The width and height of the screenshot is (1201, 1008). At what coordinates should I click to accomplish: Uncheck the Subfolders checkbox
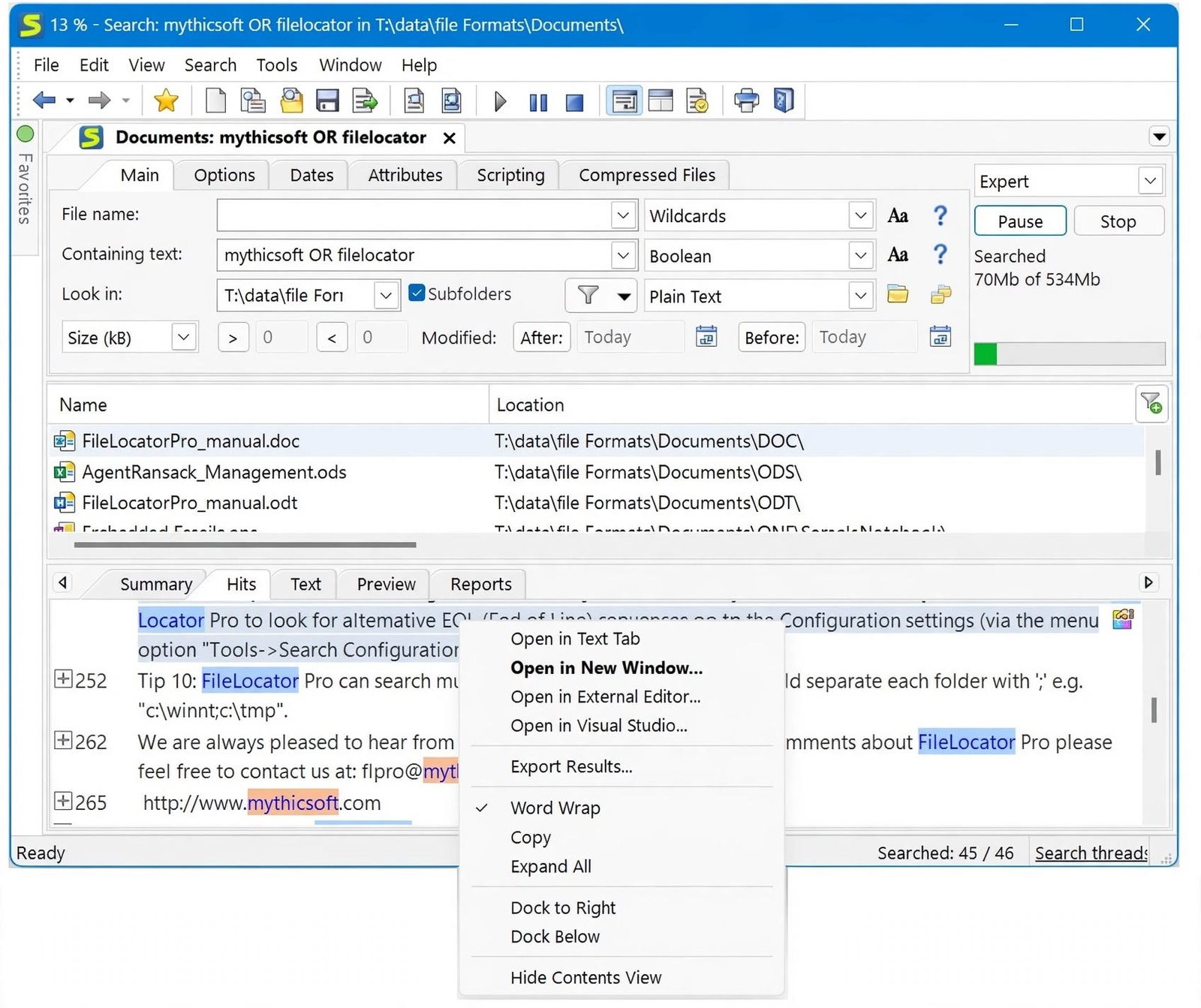pos(417,293)
